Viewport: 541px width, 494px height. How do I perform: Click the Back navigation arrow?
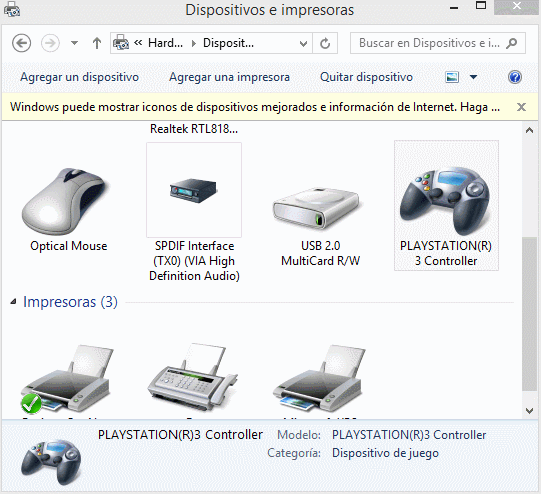21,43
